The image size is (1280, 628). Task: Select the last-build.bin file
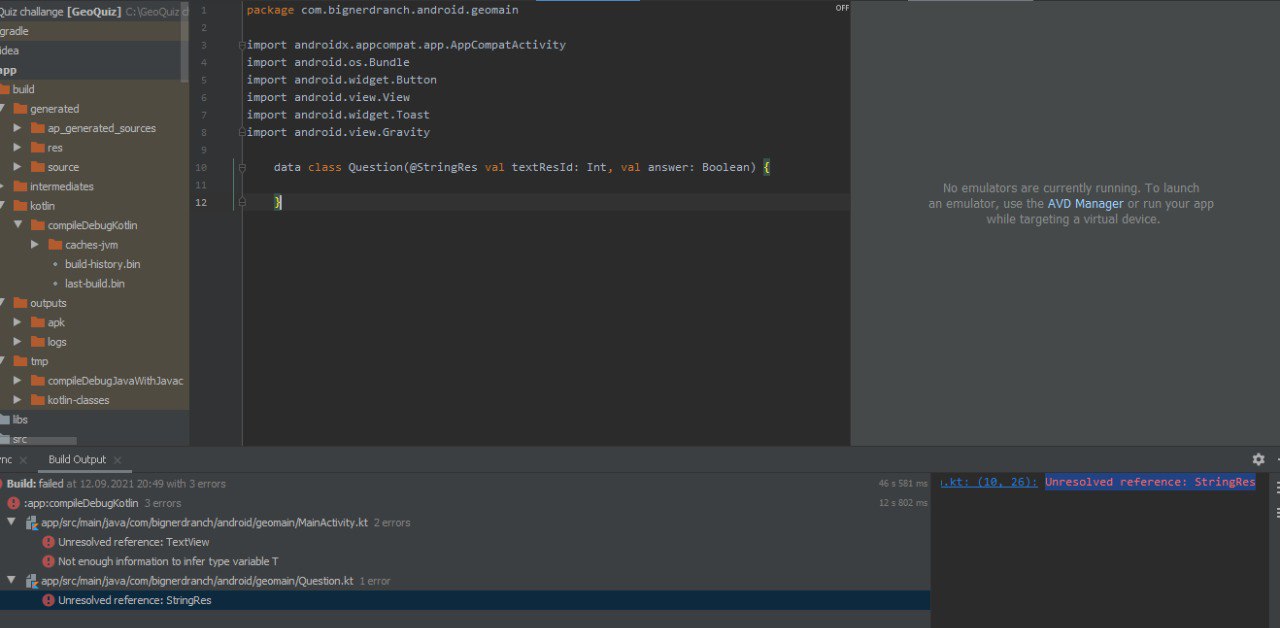point(95,284)
